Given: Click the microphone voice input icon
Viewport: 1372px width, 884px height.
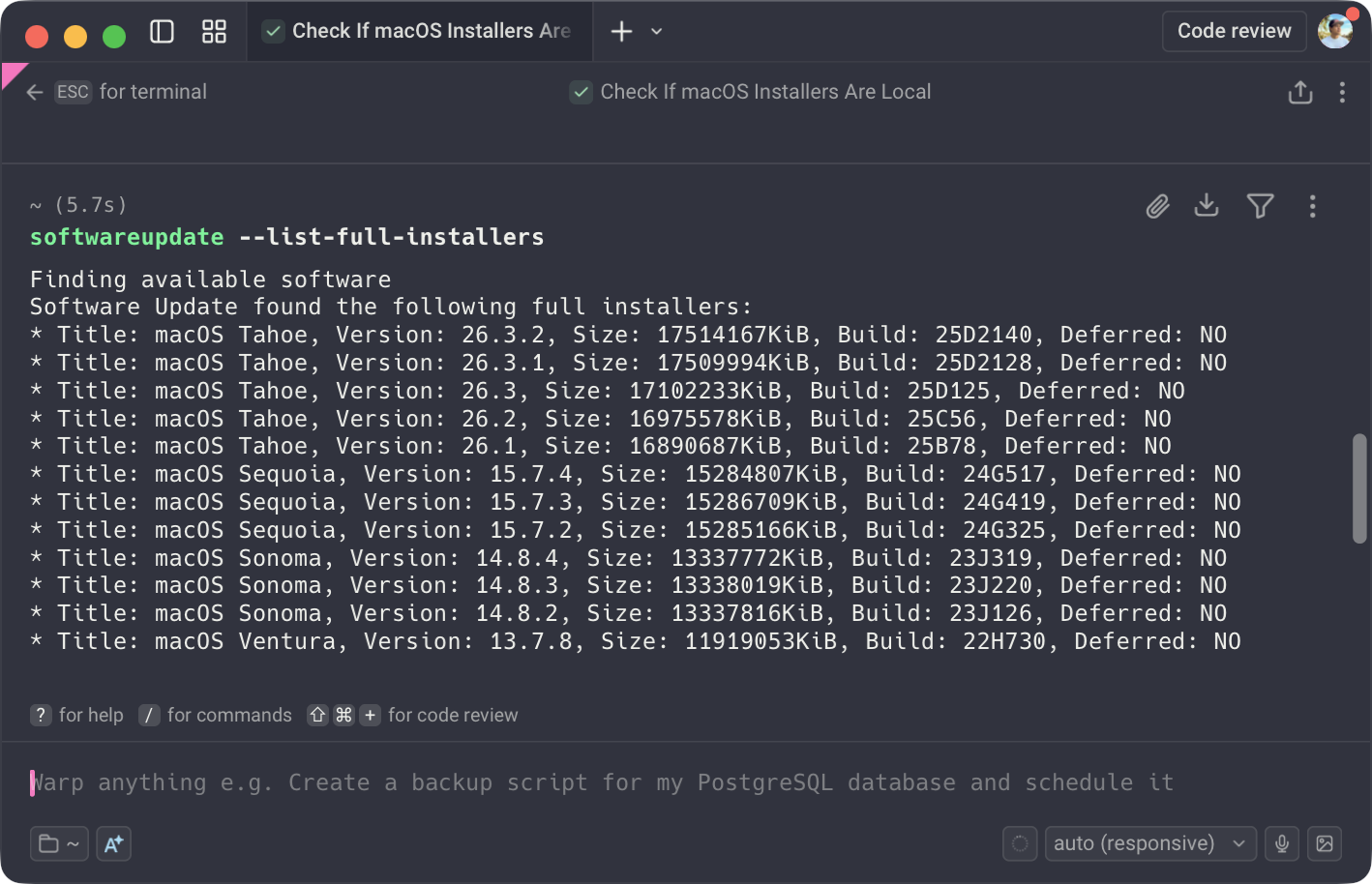Looking at the screenshot, I should pos(1282,843).
